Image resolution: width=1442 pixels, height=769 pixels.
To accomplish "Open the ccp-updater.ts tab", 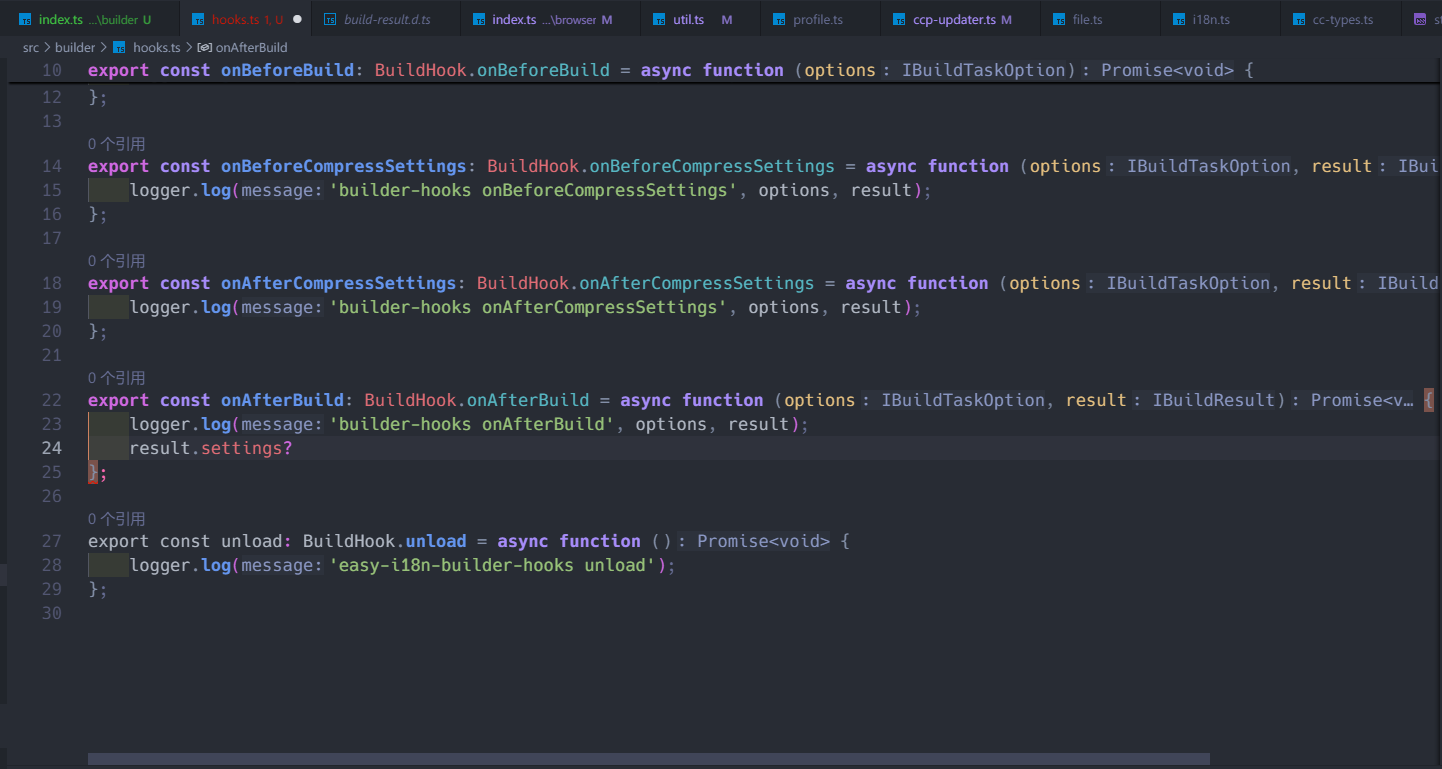I will click(x=954, y=20).
